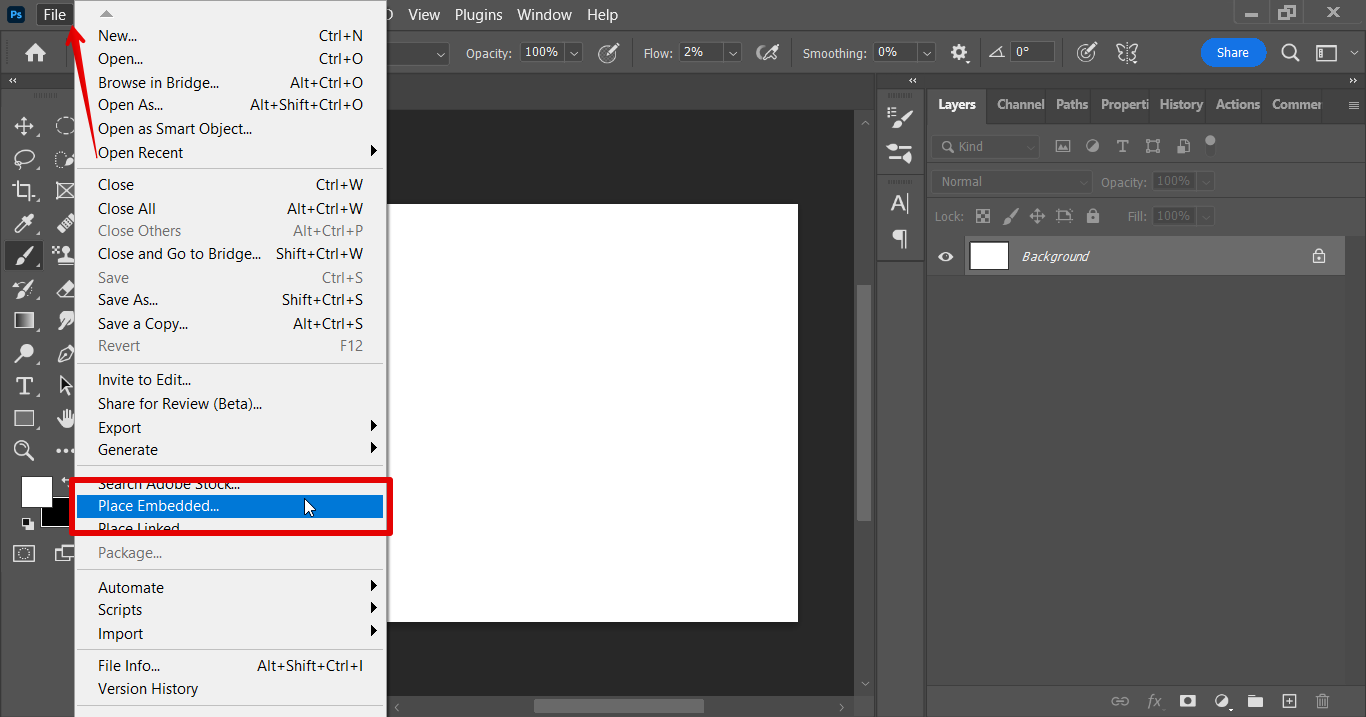Screen dimensions: 1366x717
Task: Open the Brushes presets panel icon
Action: 900,154
